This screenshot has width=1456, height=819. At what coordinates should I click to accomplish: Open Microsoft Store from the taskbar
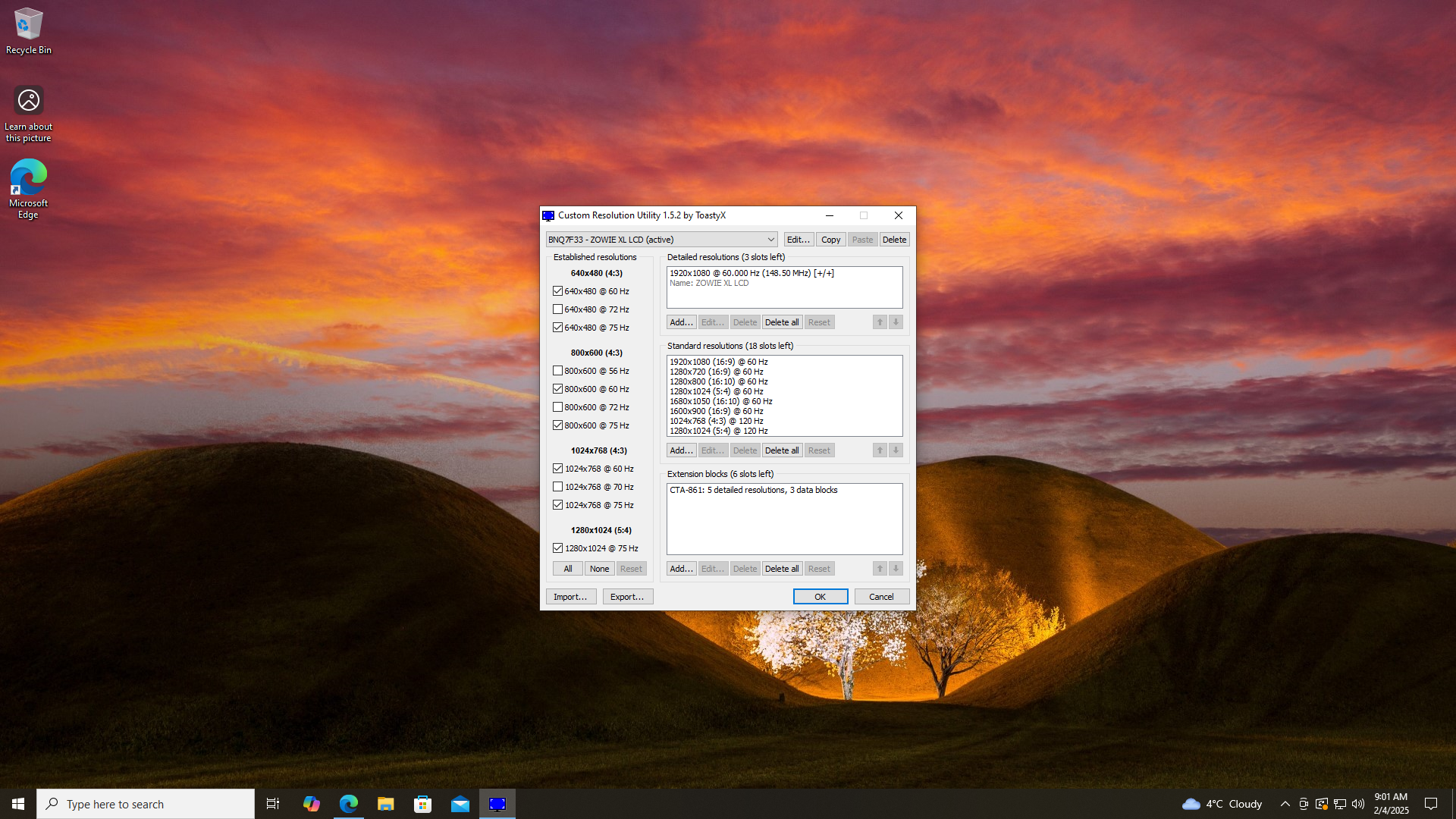coord(423,804)
